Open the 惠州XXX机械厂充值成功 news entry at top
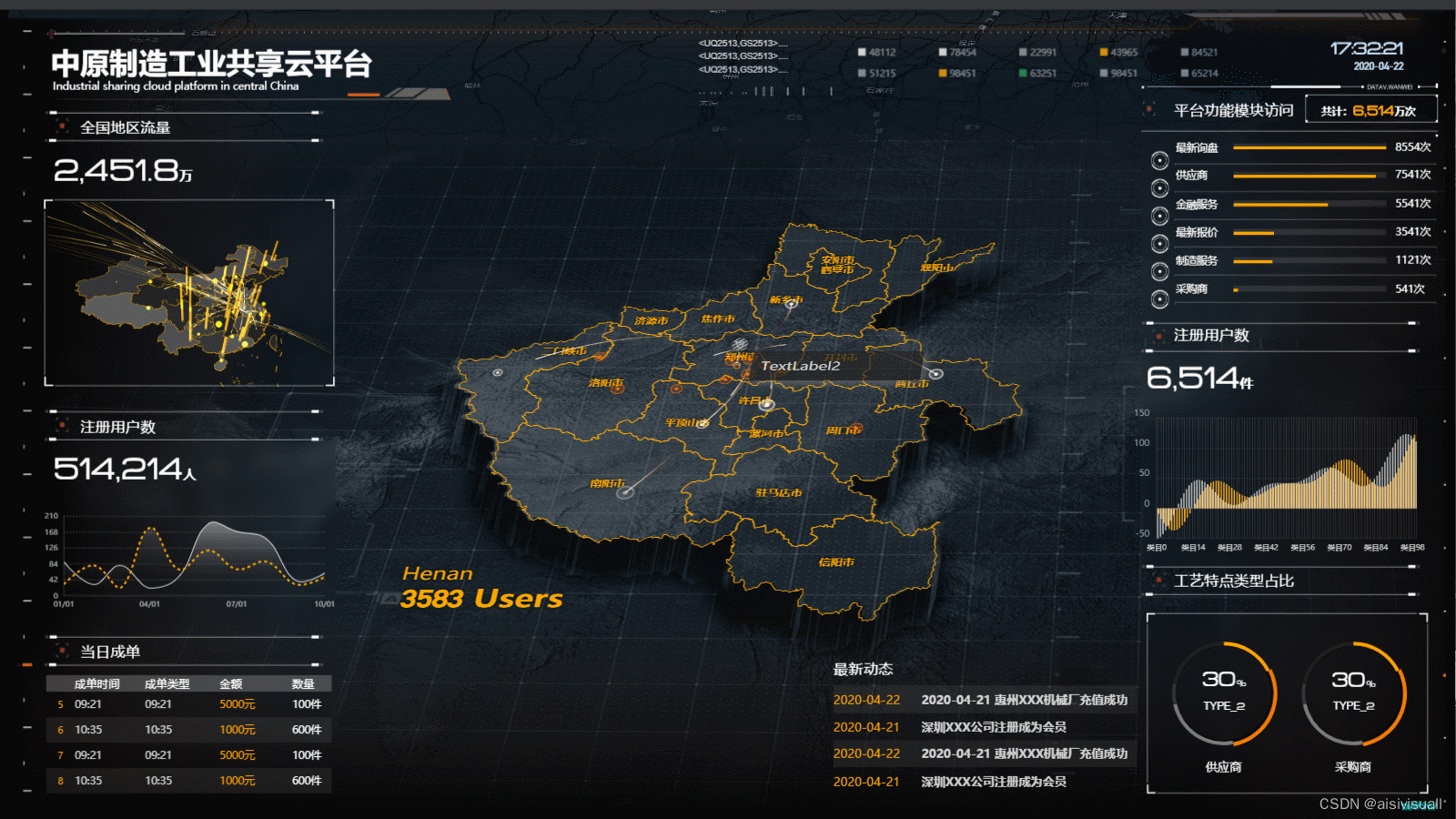This screenshot has height=819, width=1456. click(x=984, y=700)
